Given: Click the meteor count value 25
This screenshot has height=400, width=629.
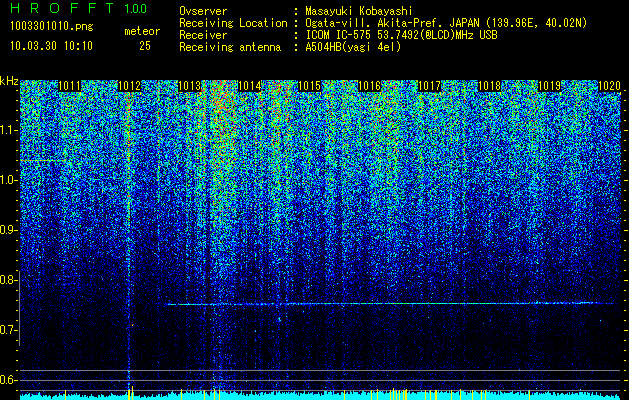Looking at the screenshot, I should 145,46.
